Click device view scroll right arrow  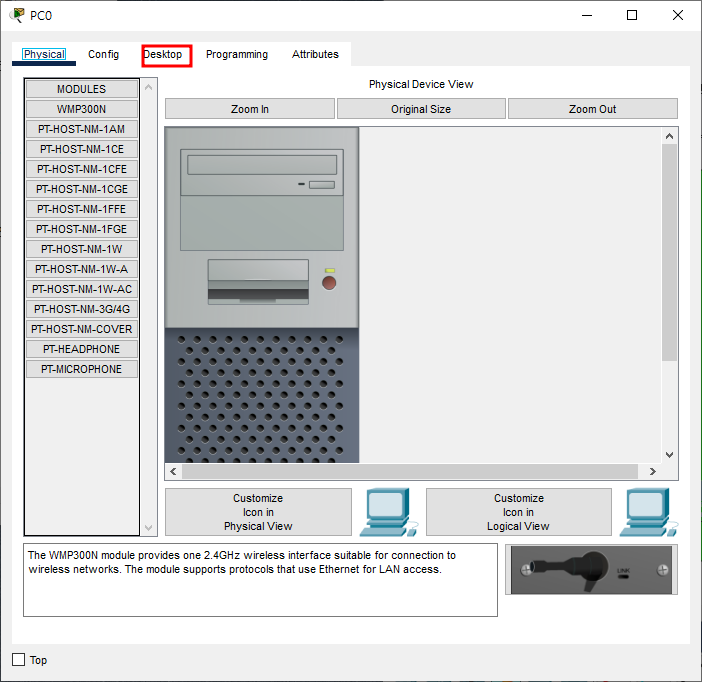(x=653, y=471)
